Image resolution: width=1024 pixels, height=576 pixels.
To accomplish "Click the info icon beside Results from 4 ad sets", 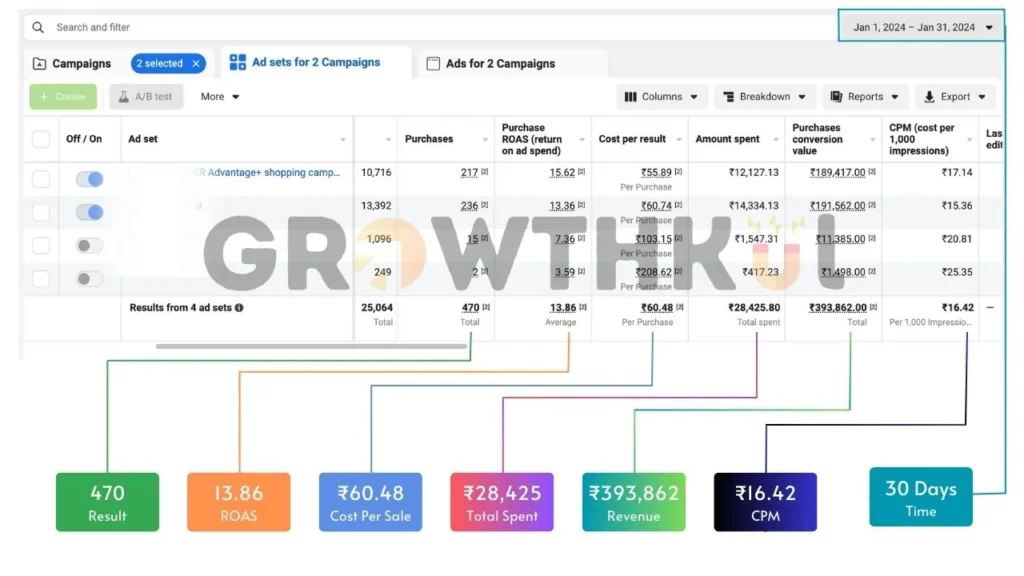I will [239, 308].
